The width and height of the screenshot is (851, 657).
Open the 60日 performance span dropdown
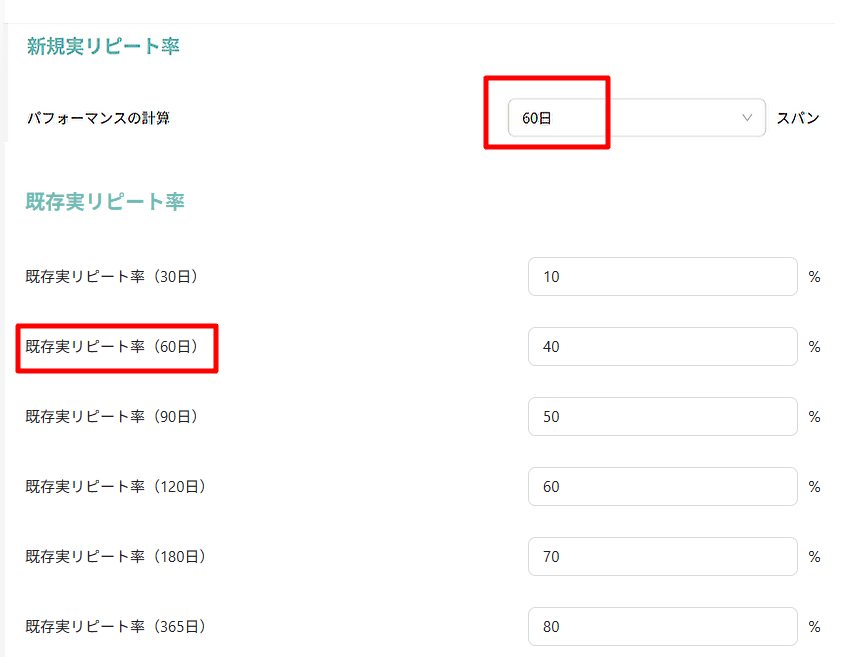[x=636, y=118]
